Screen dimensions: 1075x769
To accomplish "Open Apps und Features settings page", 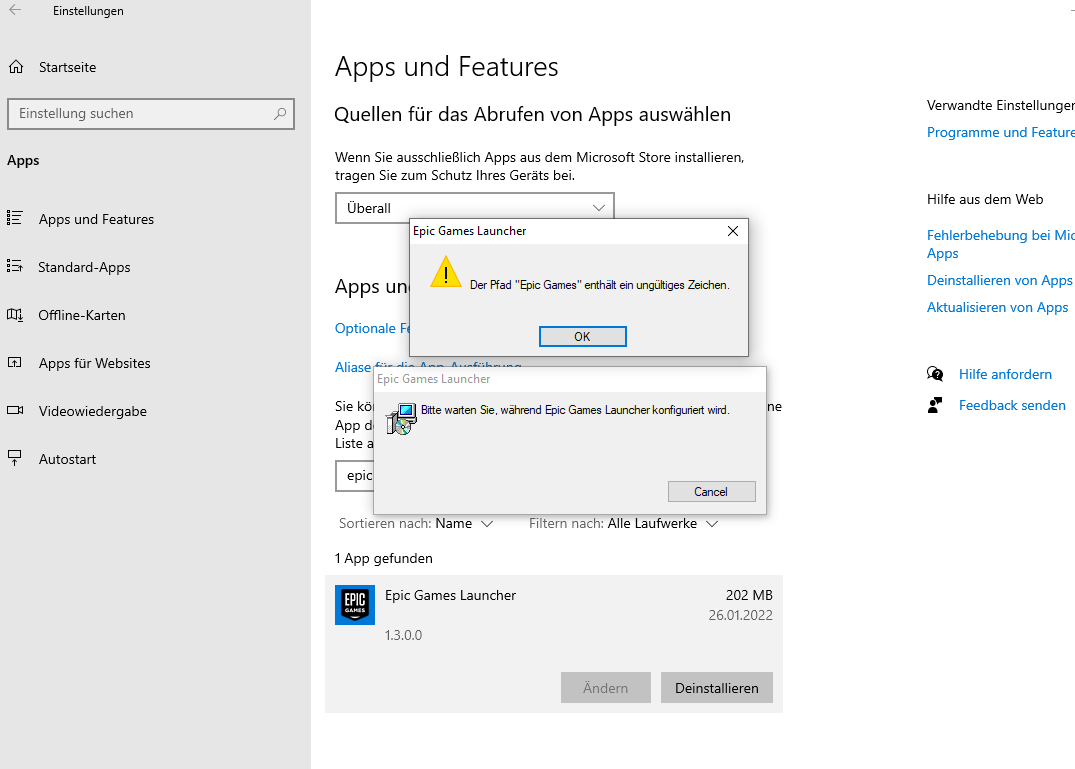I will click(x=96, y=219).
